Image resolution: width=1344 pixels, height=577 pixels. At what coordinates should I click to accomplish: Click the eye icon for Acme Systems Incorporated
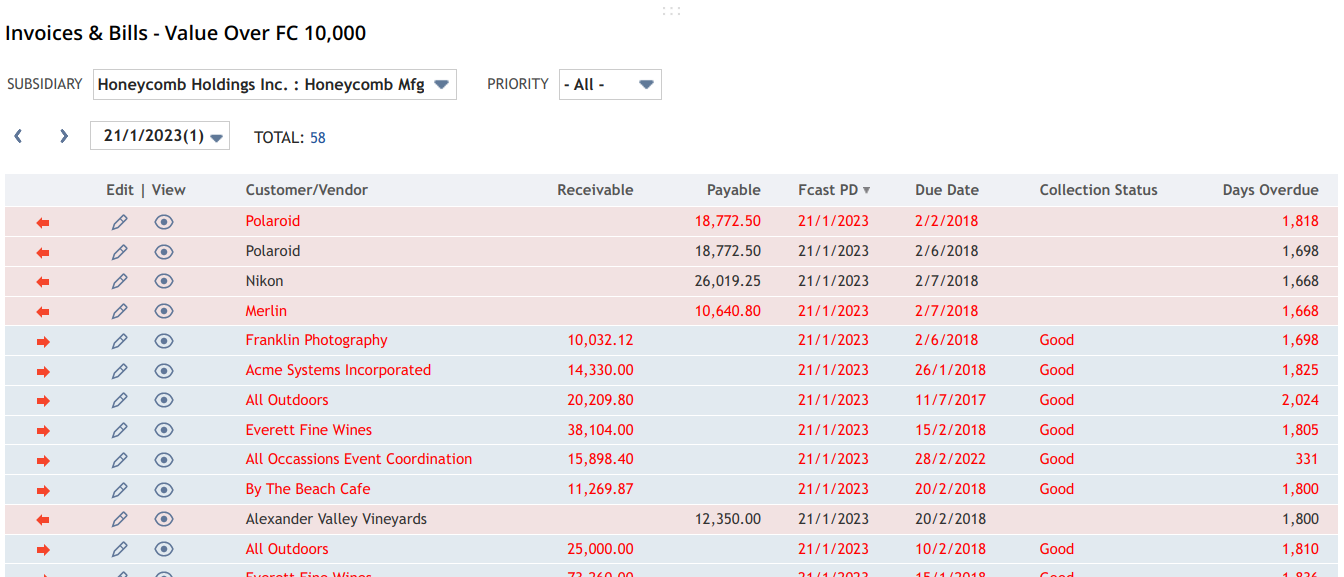[x=164, y=371]
